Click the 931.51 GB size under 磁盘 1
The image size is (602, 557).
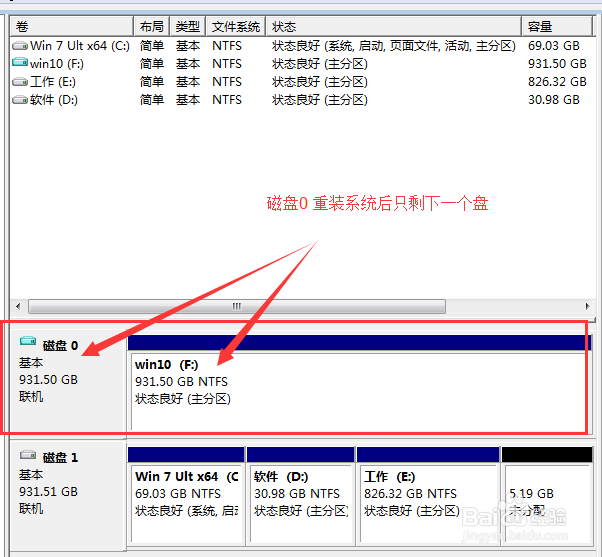[x=48, y=492]
